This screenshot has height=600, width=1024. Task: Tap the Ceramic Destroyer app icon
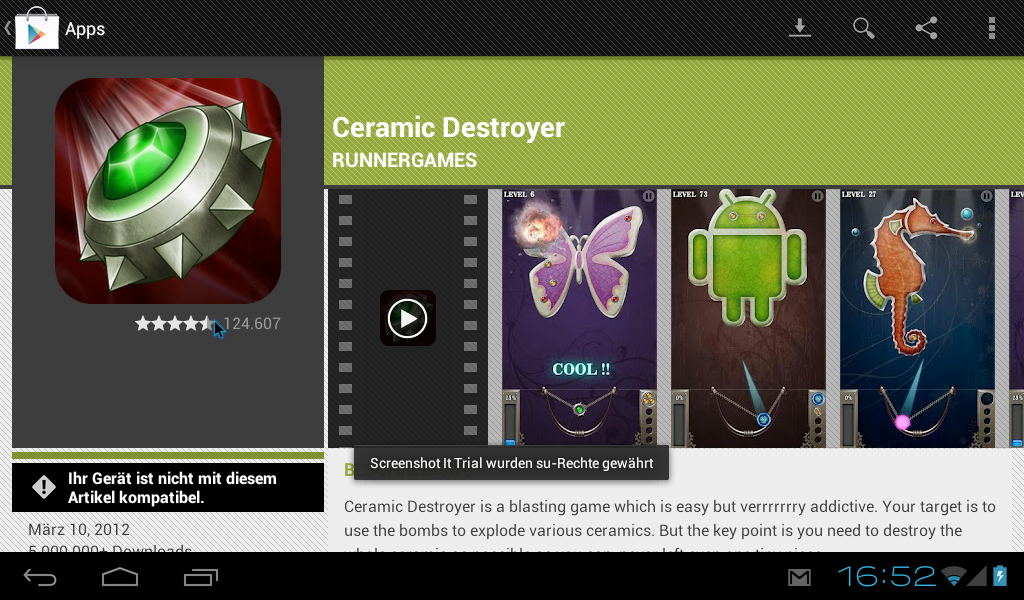point(168,191)
